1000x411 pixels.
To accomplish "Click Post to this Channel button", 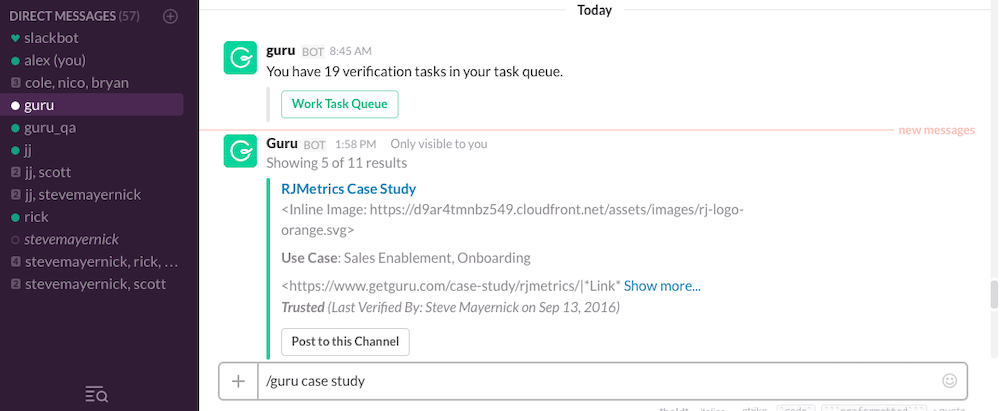I will coord(345,341).
